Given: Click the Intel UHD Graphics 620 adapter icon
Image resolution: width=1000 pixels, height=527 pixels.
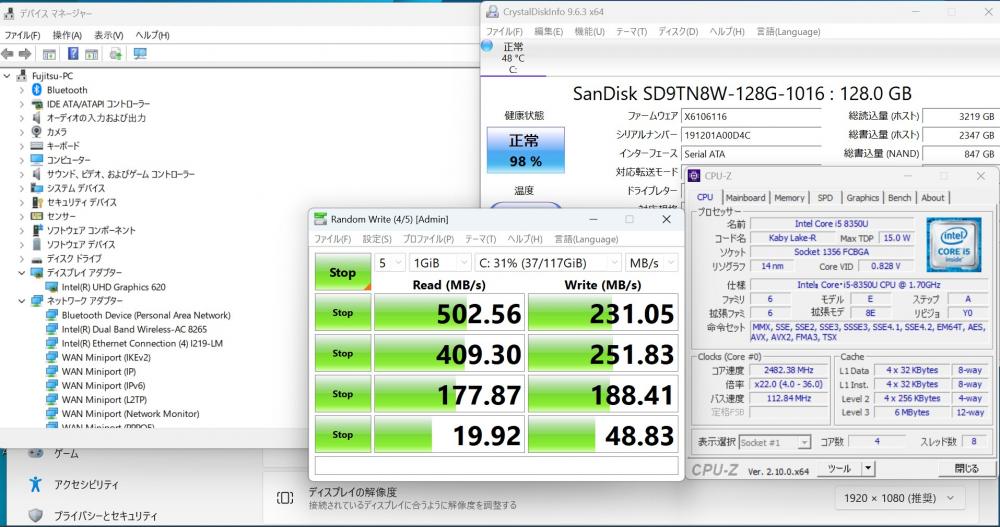Looking at the screenshot, I should [x=52, y=287].
